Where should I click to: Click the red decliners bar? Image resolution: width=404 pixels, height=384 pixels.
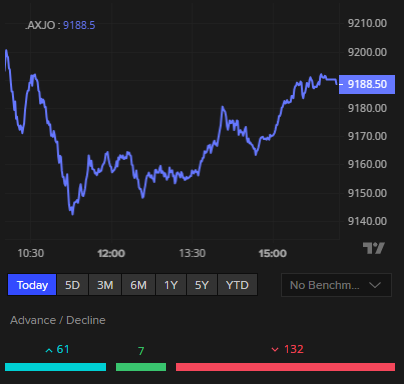point(285,367)
